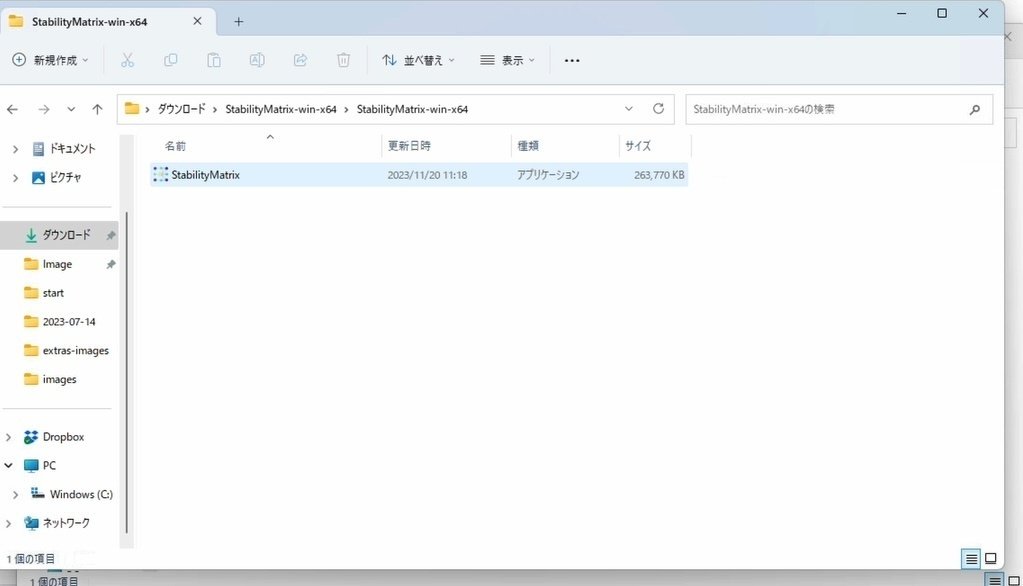Click the Copy icon in toolbar

tap(170, 60)
